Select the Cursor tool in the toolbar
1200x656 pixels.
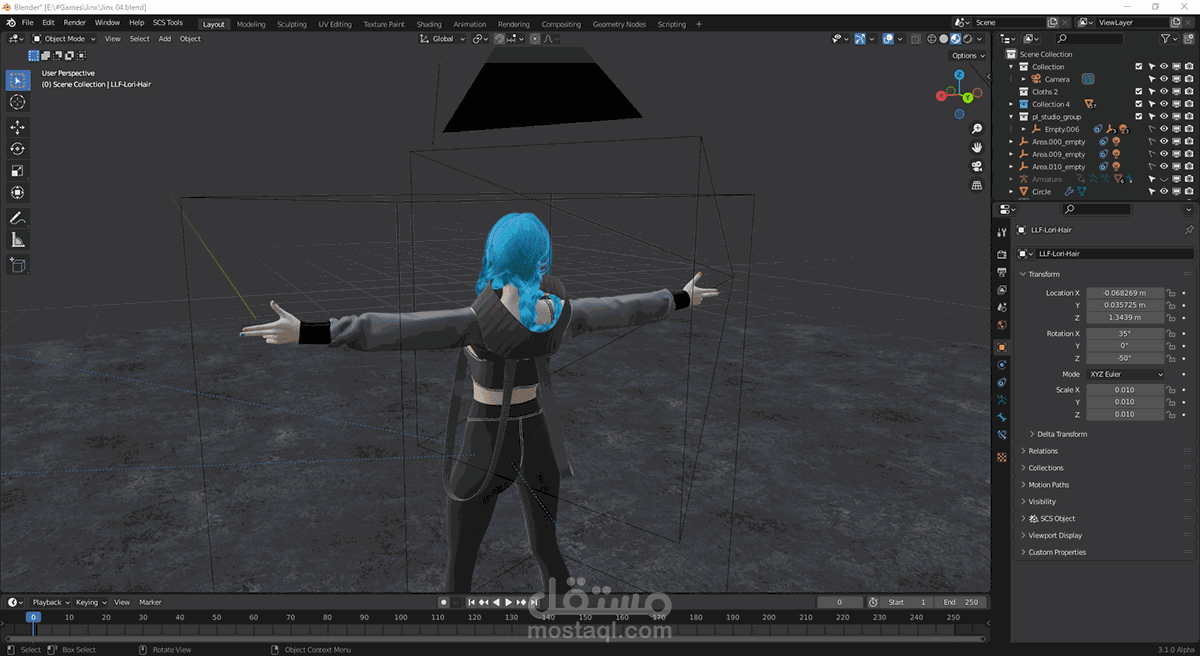coord(18,102)
